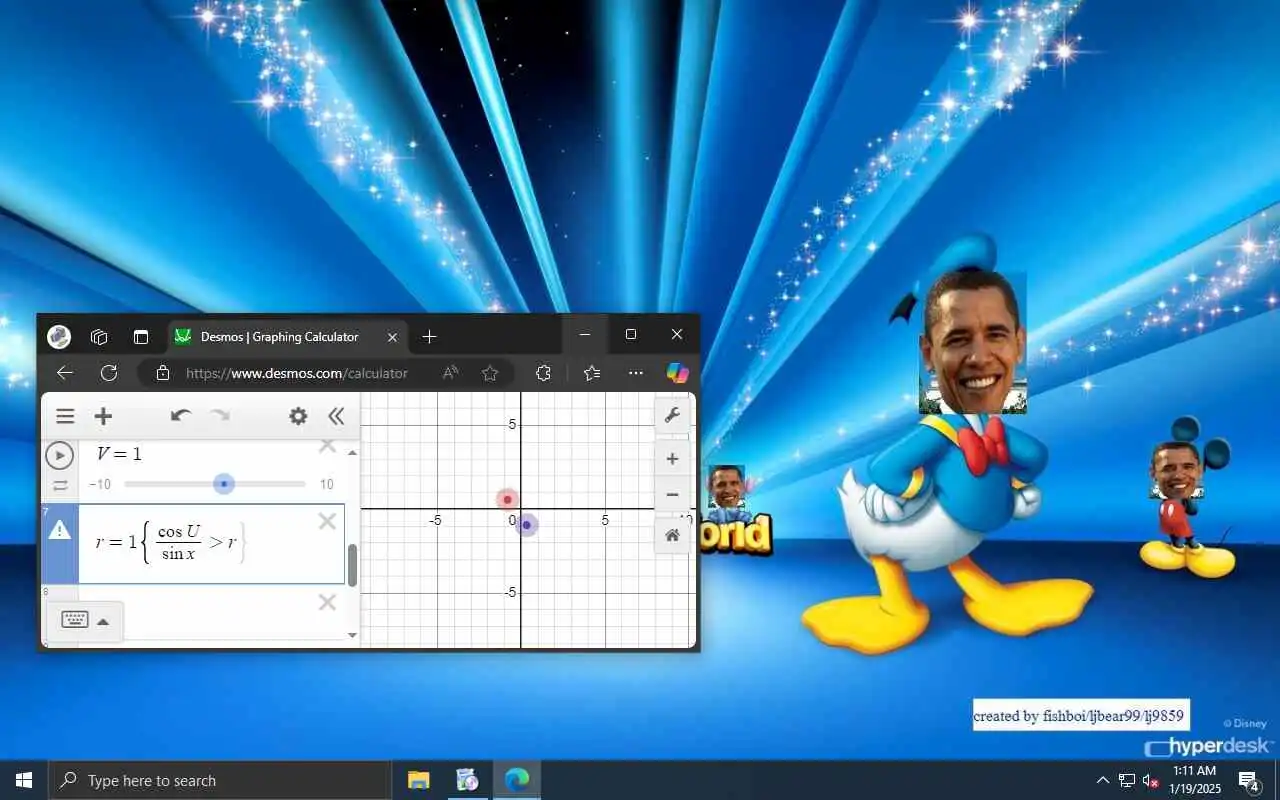
Task: Click the V slider lower bound -10
Action: 100,484
